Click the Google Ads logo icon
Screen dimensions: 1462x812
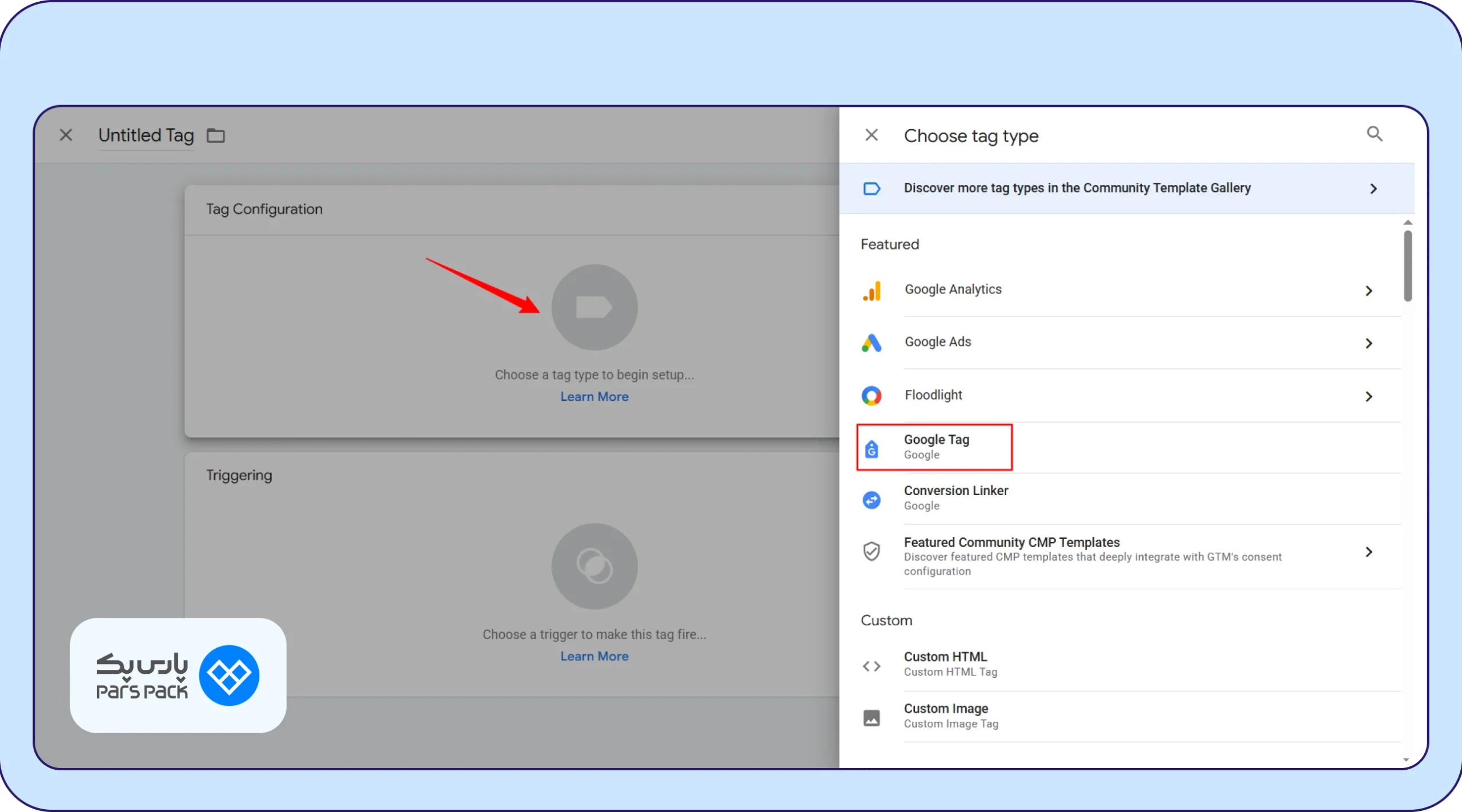click(x=871, y=343)
